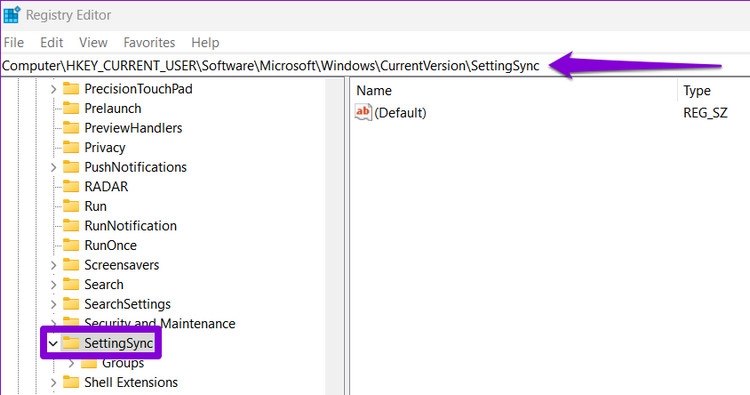Screen dimensions: 750x395
Task: Select the SettingSync folder icon
Action: pyautogui.click(x=71, y=343)
